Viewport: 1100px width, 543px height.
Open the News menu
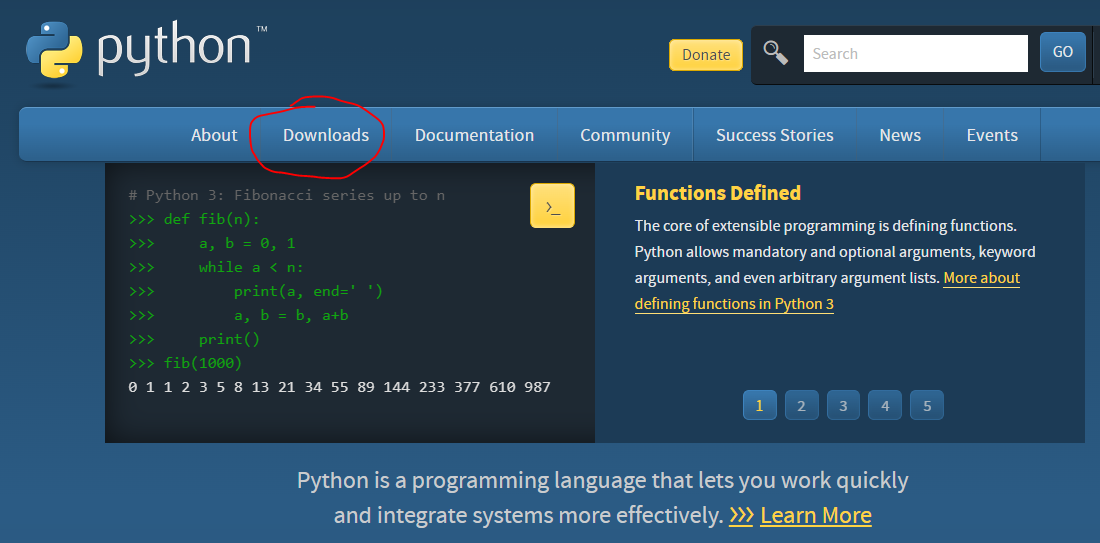point(900,135)
